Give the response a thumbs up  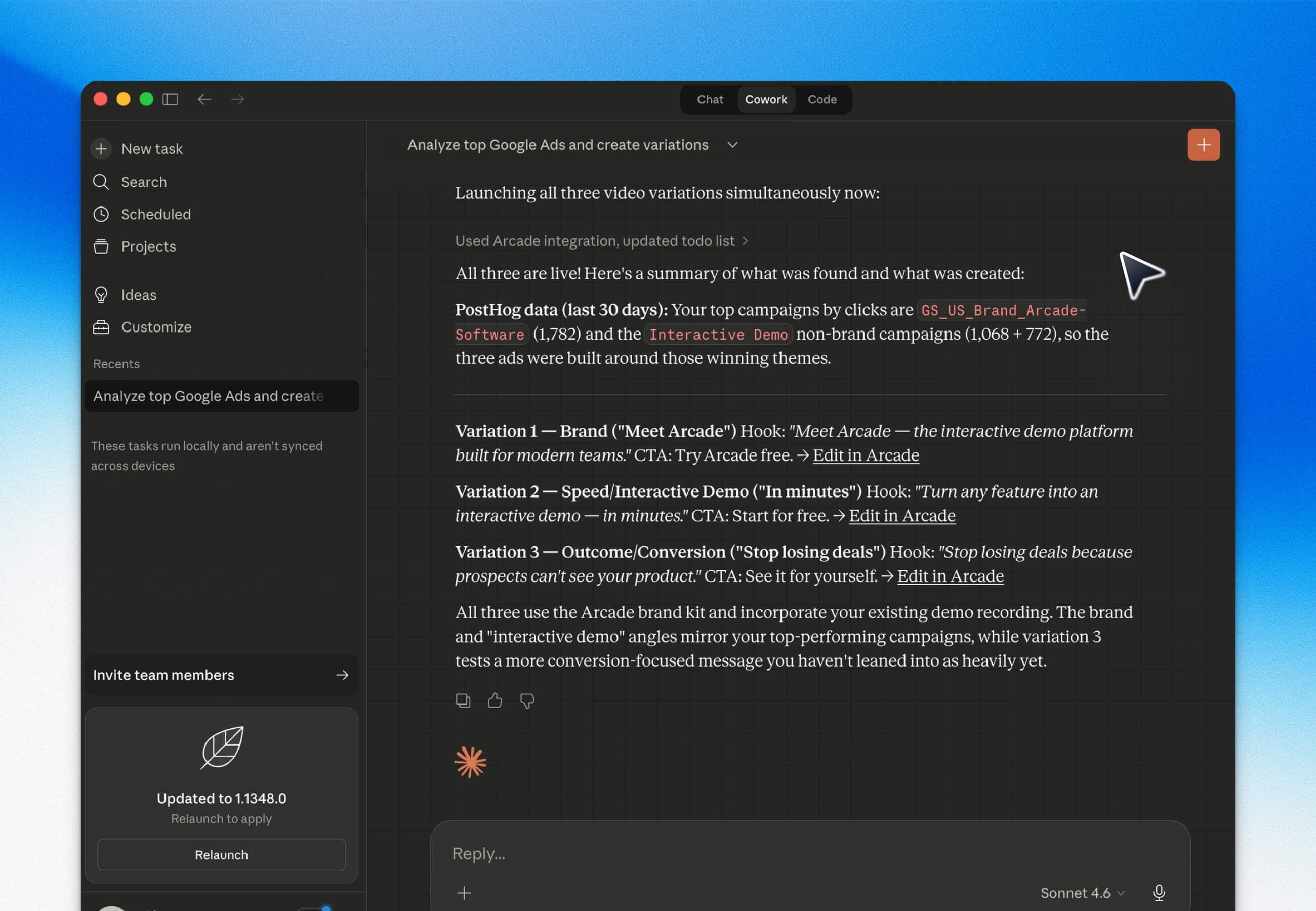click(x=495, y=700)
